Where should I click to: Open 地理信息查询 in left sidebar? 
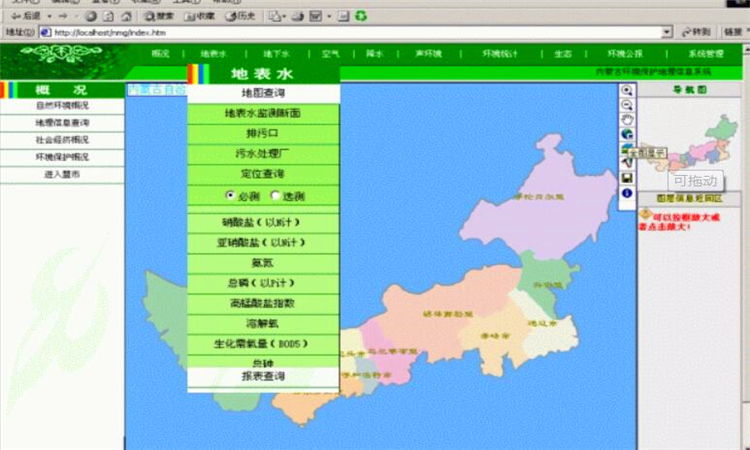pyautogui.click(x=62, y=123)
